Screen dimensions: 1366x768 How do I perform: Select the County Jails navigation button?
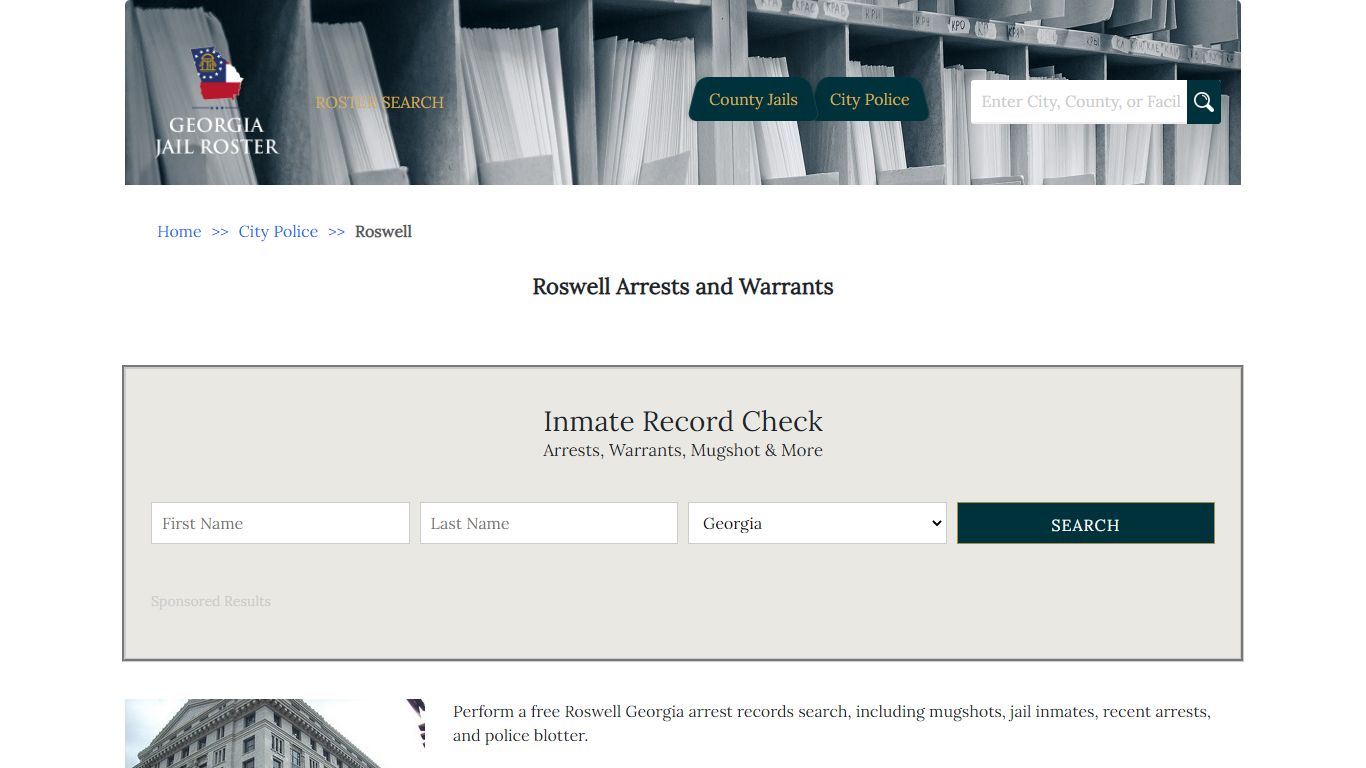coord(752,99)
